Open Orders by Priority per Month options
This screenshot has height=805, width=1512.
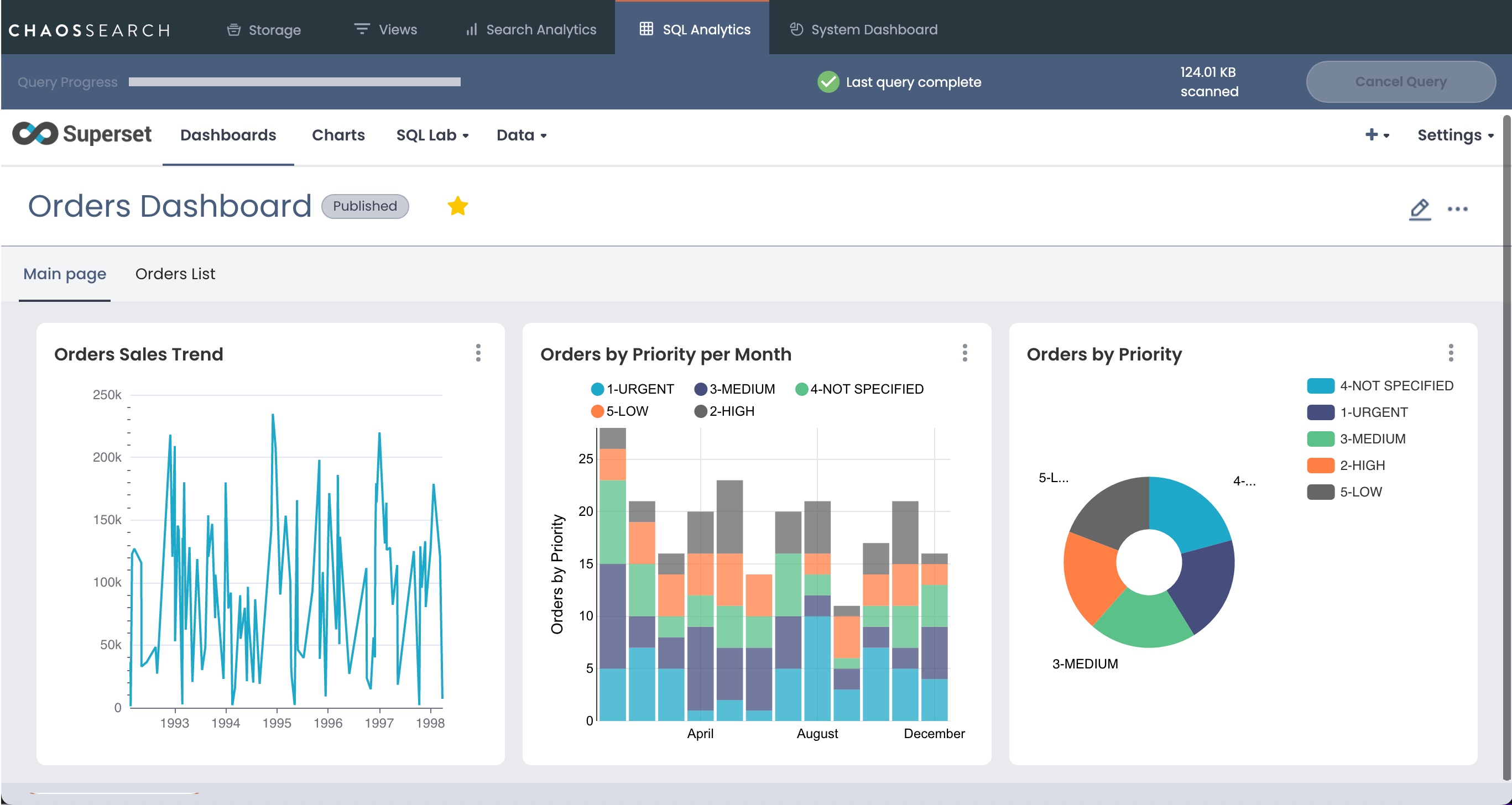click(x=964, y=353)
